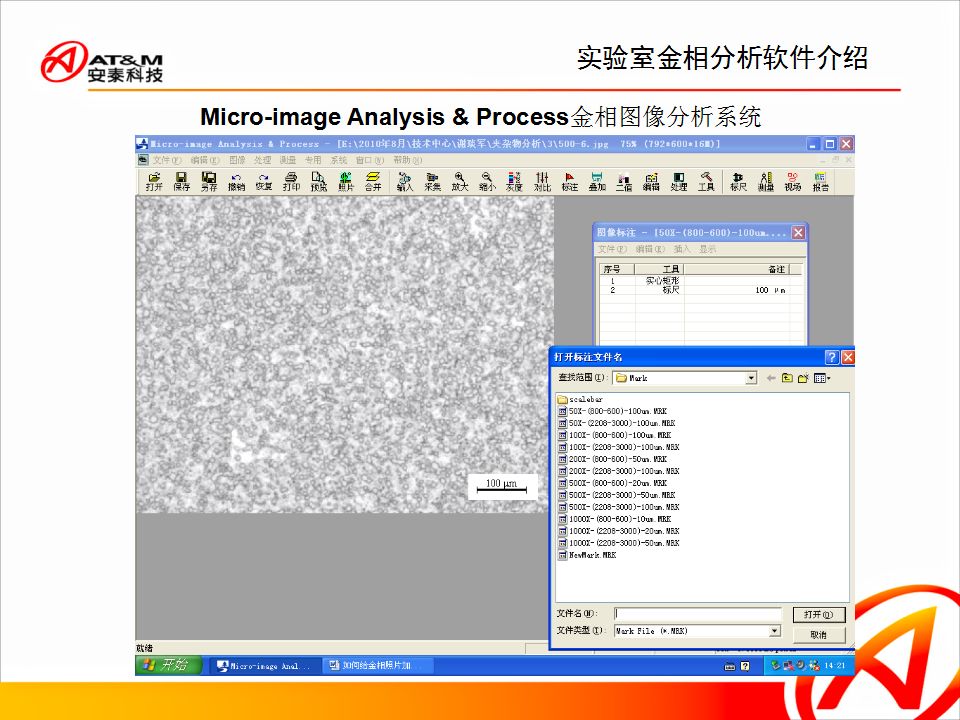The height and width of the screenshot is (720, 960).
Task: Click the 取消 cancel button
Action: pyautogui.click(x=818, y=634)
